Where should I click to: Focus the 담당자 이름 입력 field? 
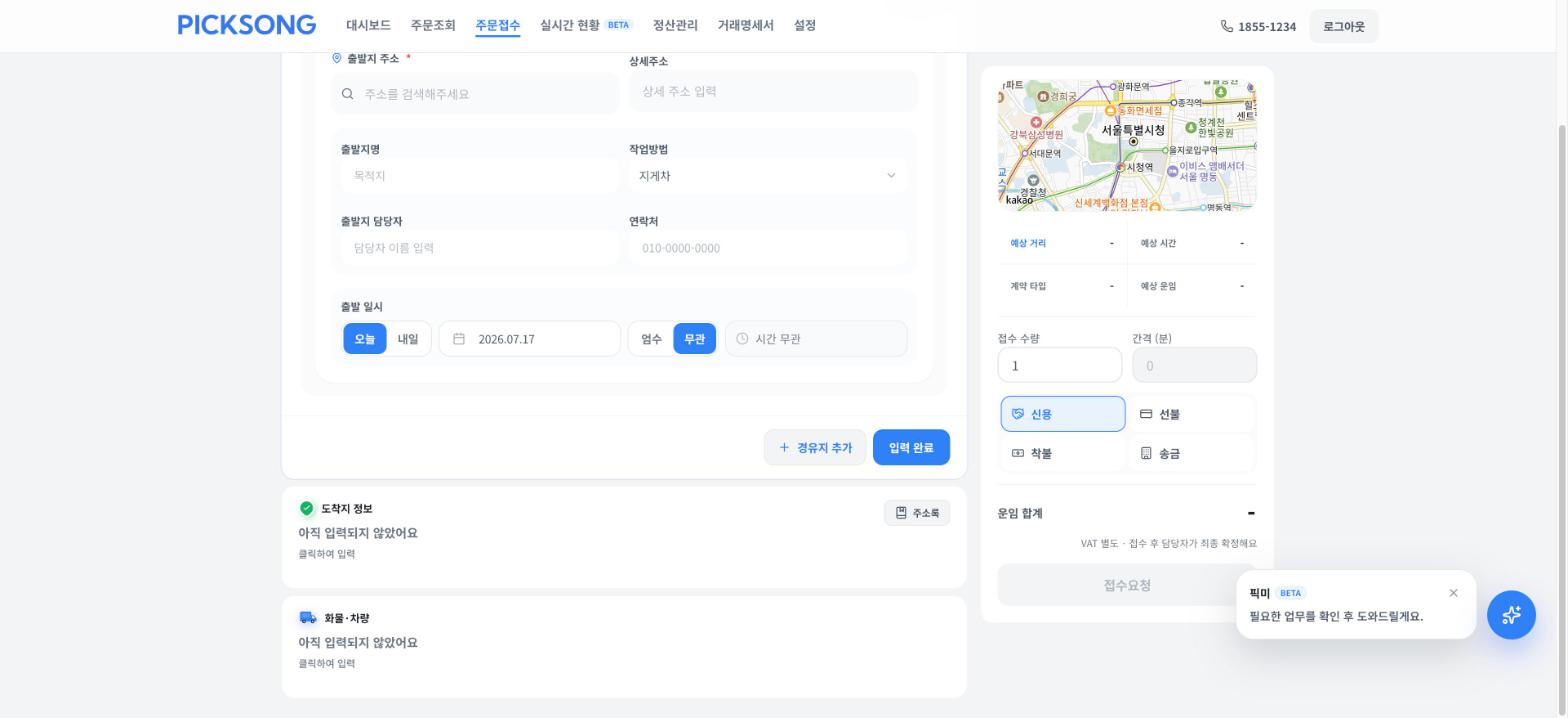tap(479, 248)
